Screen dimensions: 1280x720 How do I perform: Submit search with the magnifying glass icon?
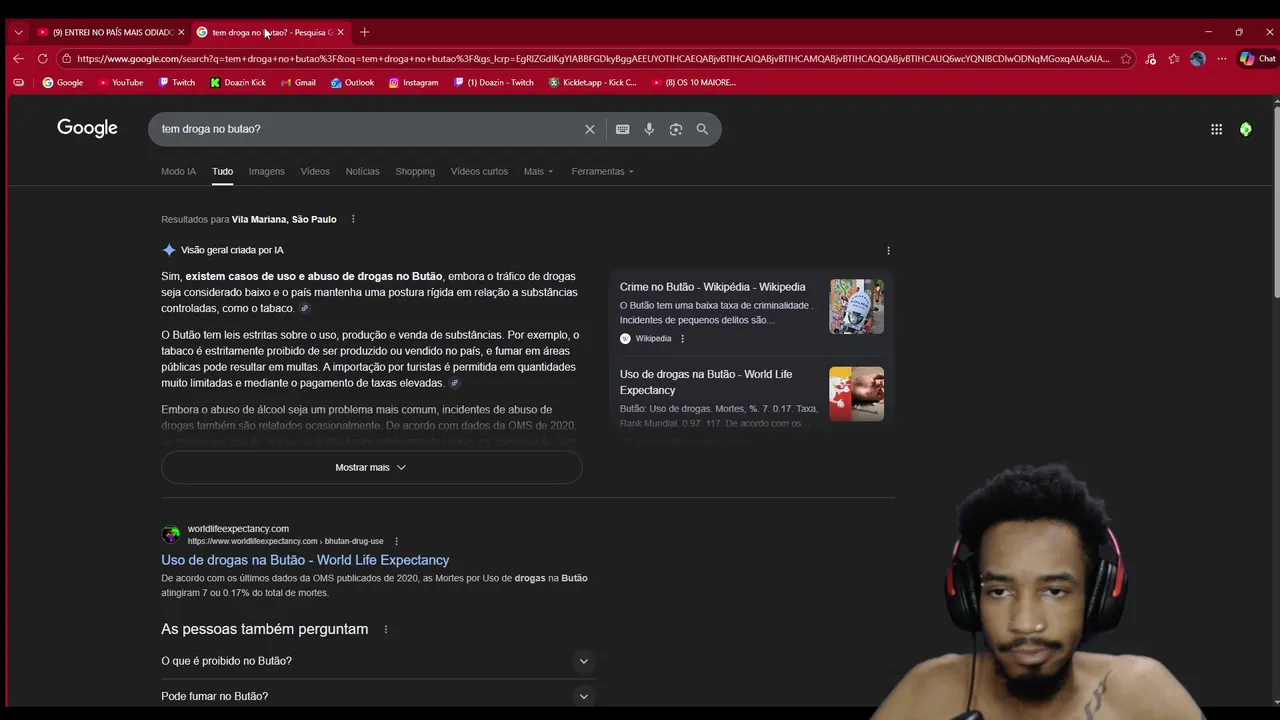[x=702, y=129]
